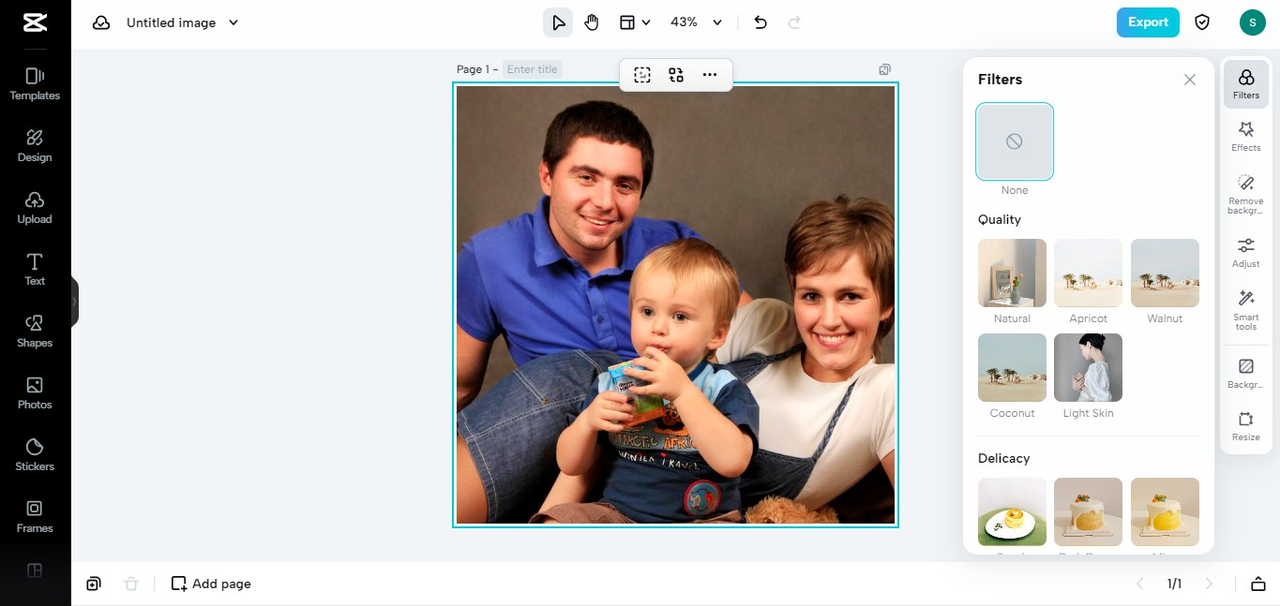The width and height of the screenshot is (1280, 606).
Task: Click the bottom sidebar layout icon
Action: pyautogui.click(x=35, y=571)
